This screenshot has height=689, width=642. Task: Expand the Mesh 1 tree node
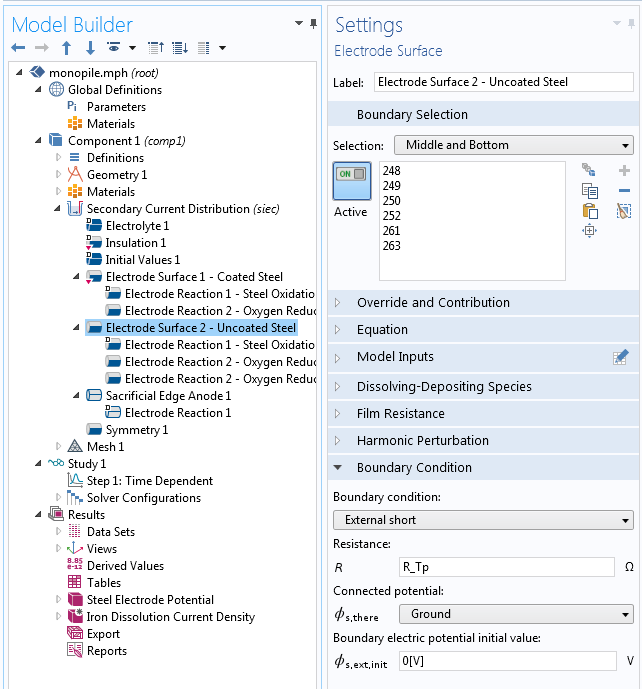pos(58,446)
